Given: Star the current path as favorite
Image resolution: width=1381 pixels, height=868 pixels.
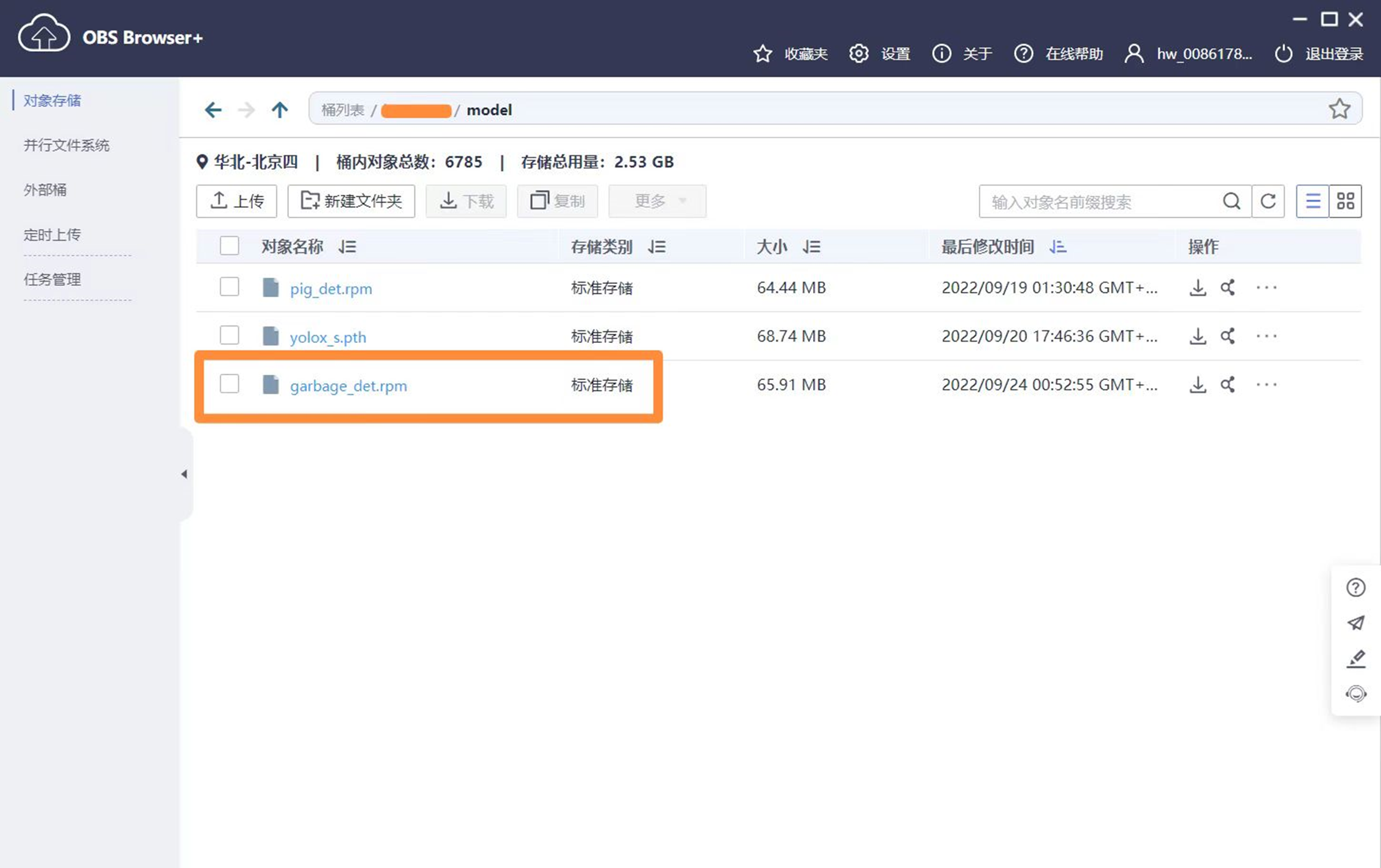Looking at the screenshot, I should point(1339,109).
